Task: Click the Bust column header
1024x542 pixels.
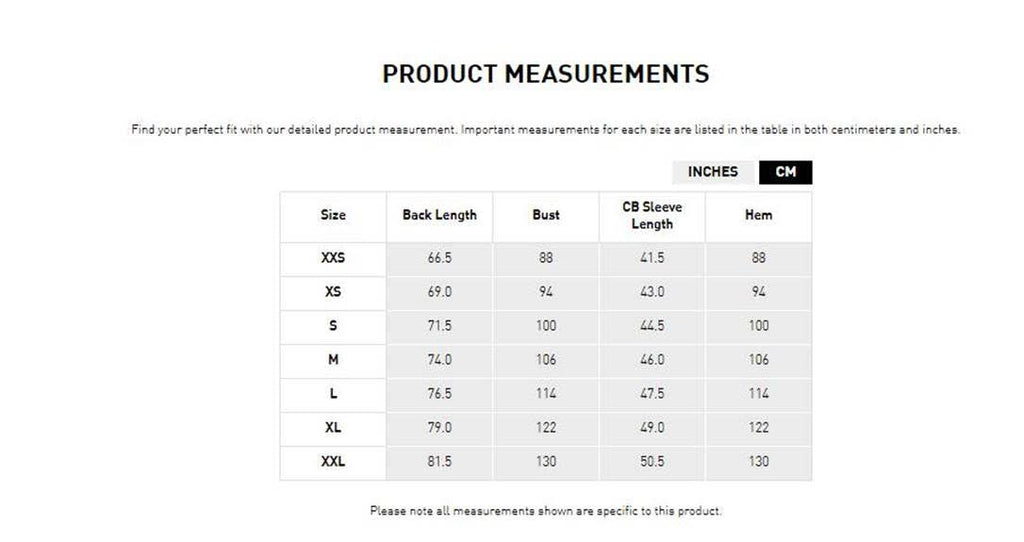Action: (x=546, y=215)
